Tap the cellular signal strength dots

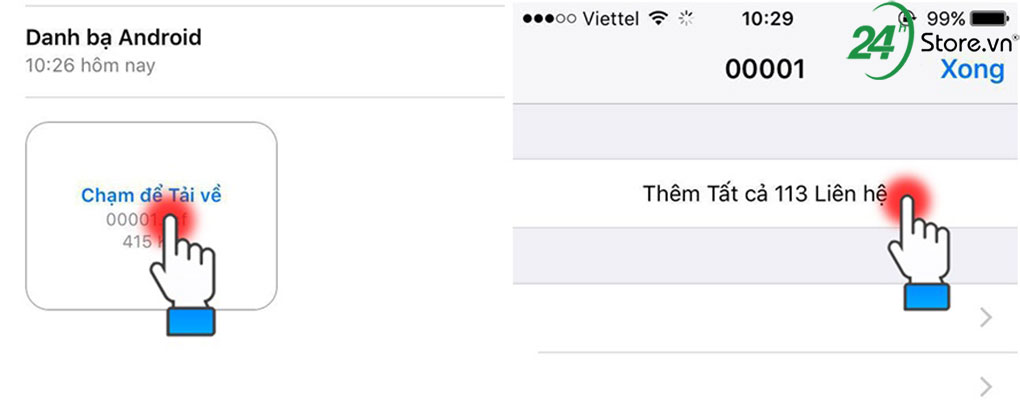point(550,19)
